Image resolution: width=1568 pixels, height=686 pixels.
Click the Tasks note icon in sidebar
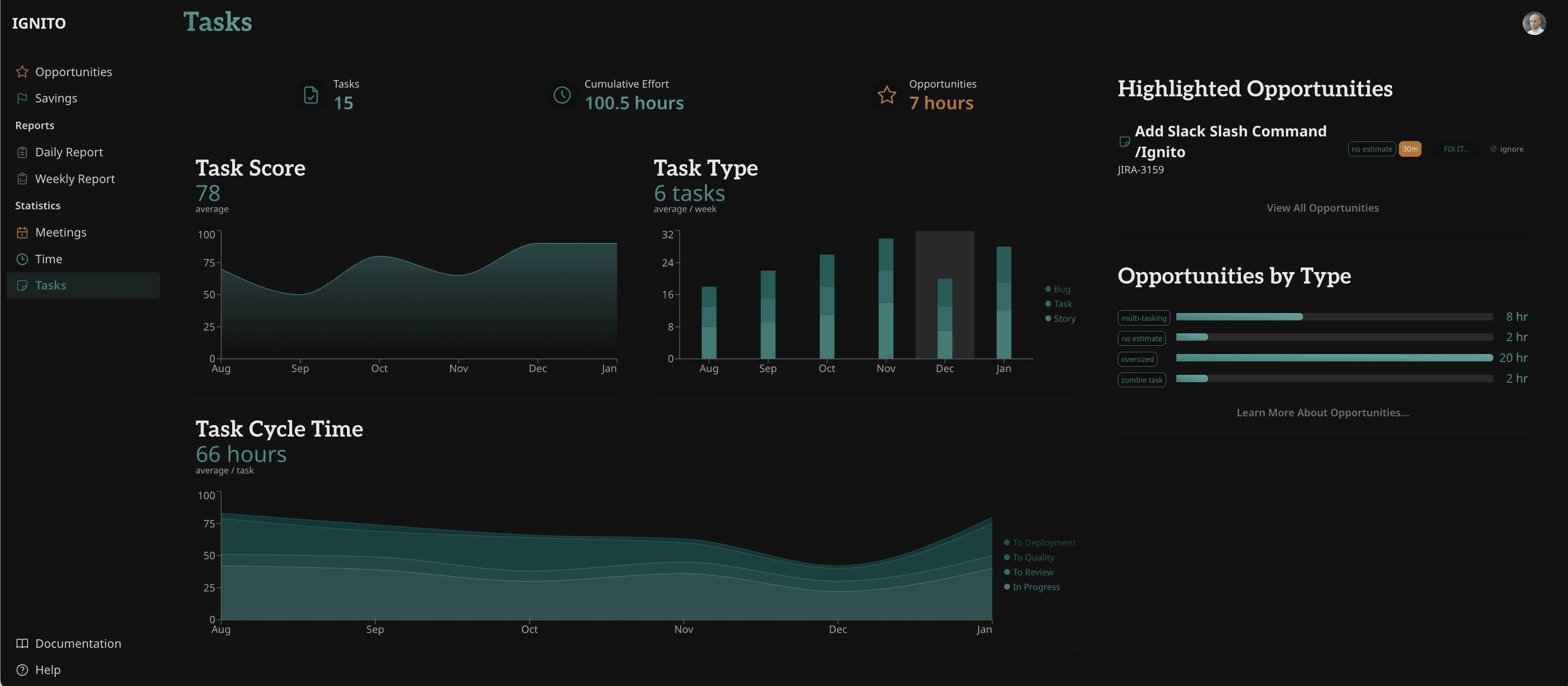(22, 285)
